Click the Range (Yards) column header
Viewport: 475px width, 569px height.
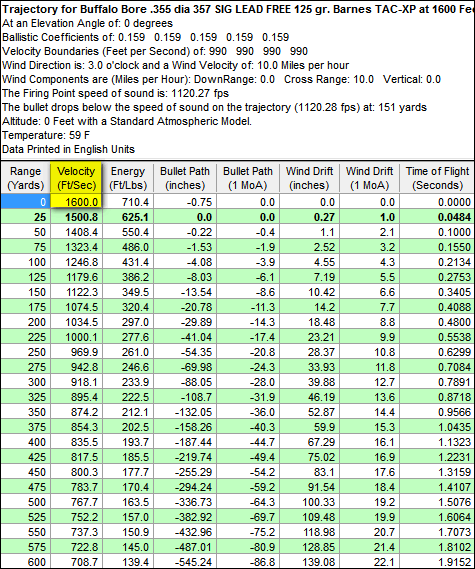coord(25,178)
